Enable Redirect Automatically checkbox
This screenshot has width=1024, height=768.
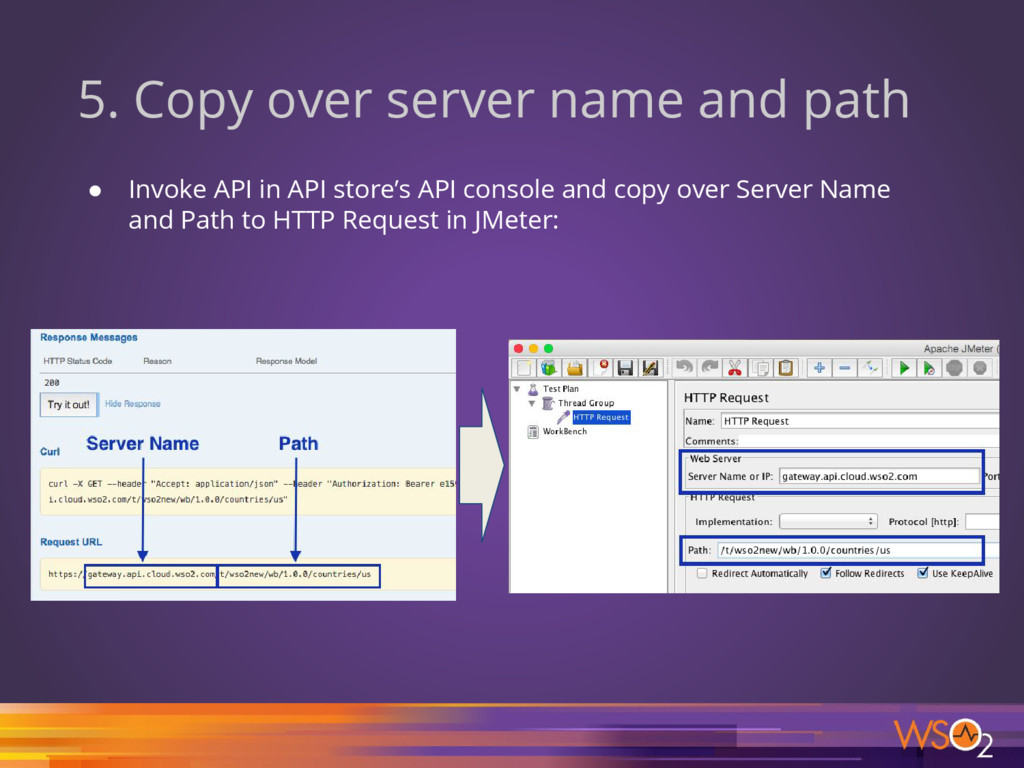(702, 573)
